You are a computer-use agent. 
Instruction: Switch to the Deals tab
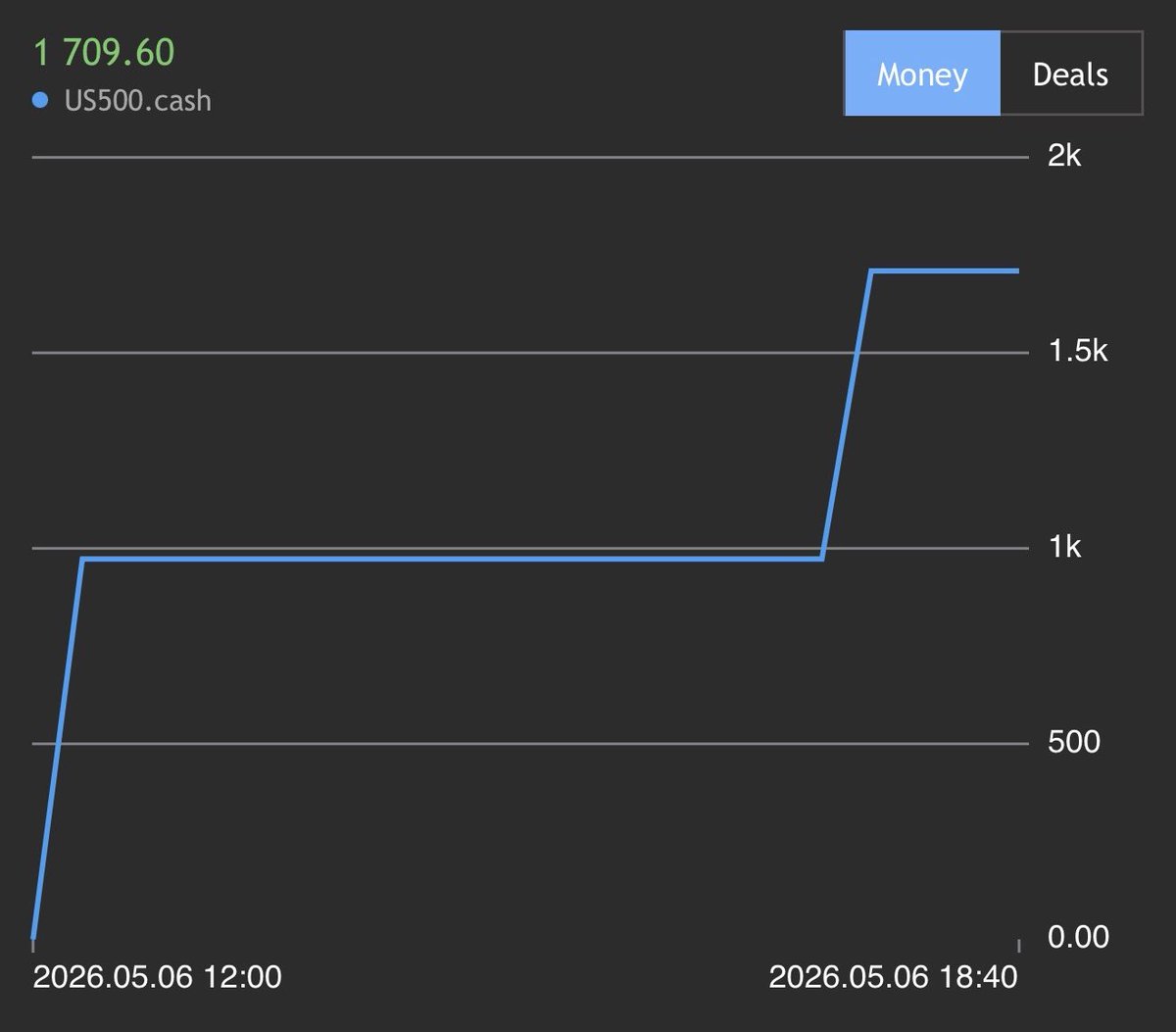1070,74
